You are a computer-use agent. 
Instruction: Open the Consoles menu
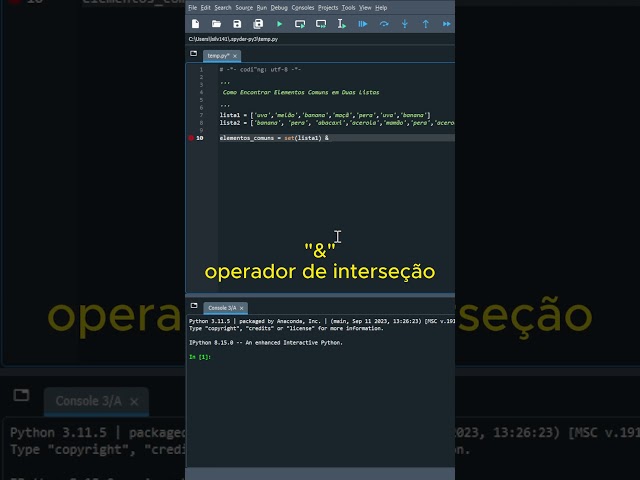[302, 8]
